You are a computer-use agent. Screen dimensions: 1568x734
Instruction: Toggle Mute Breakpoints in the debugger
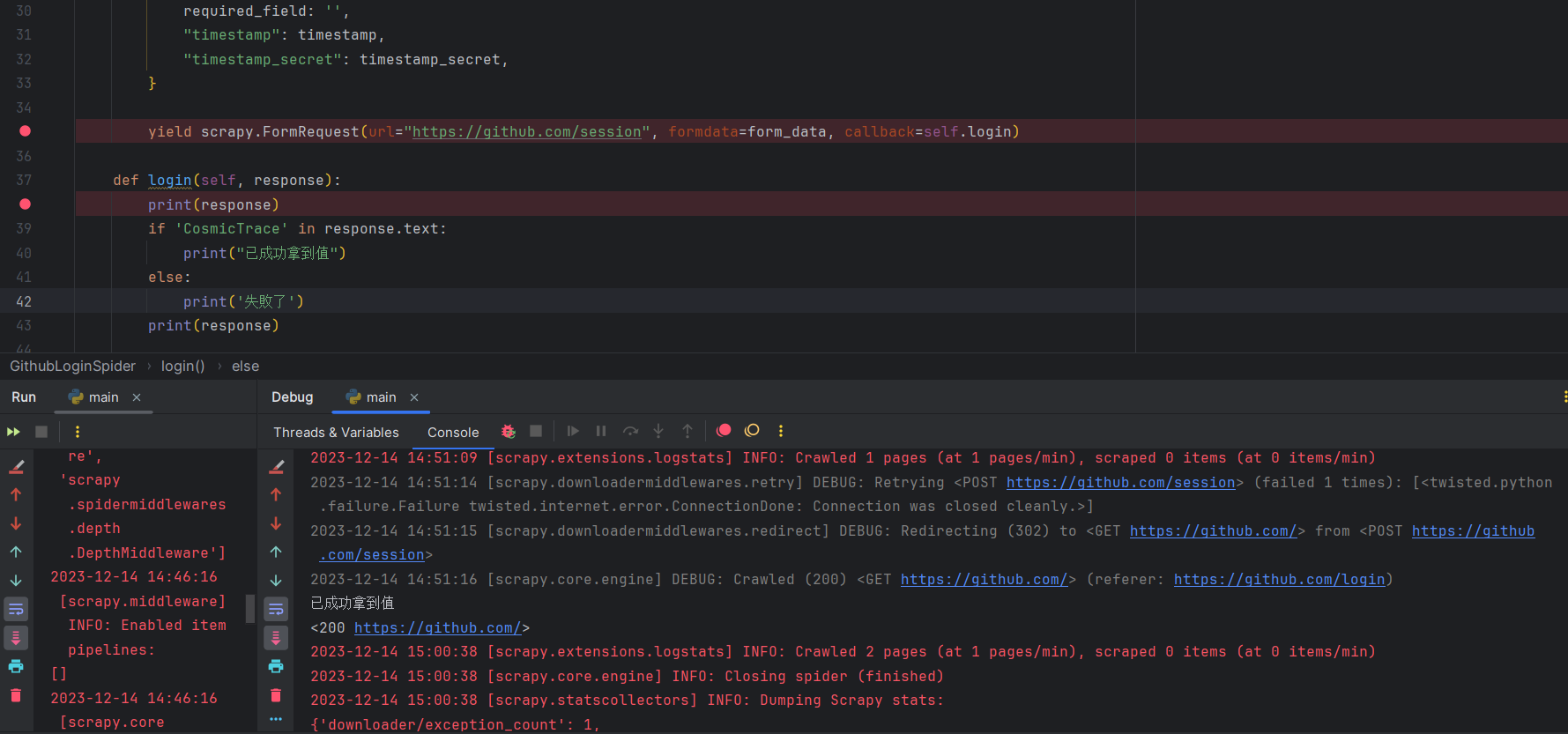(x=752, y=431)
